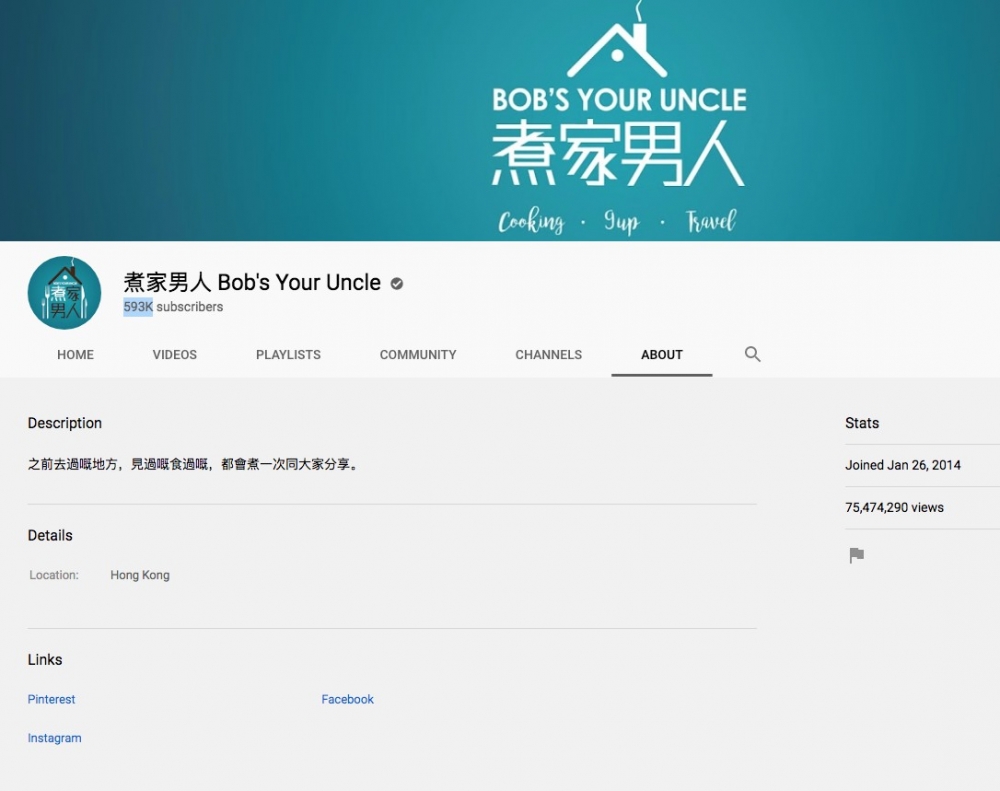The width and height of the screenshot is (1000, 791).
Task: Click the Chinese channel description text
Action: 193,465
